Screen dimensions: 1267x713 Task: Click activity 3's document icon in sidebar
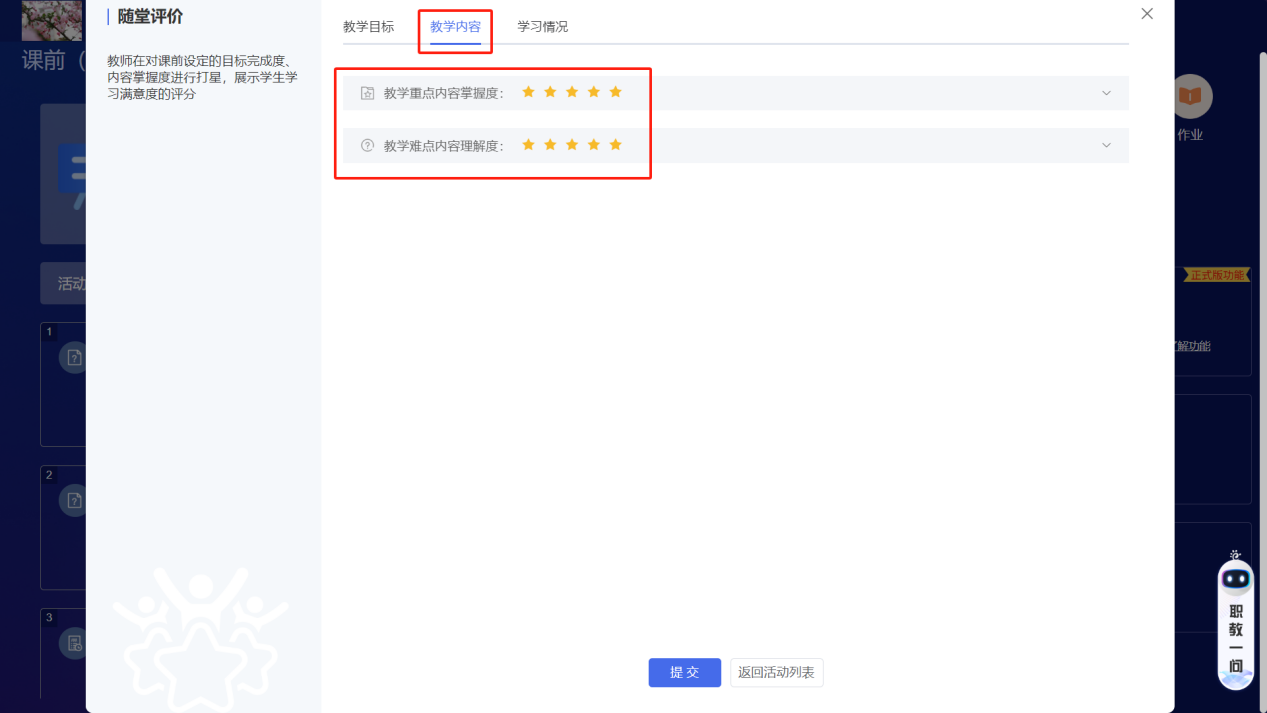pos(74,643)
